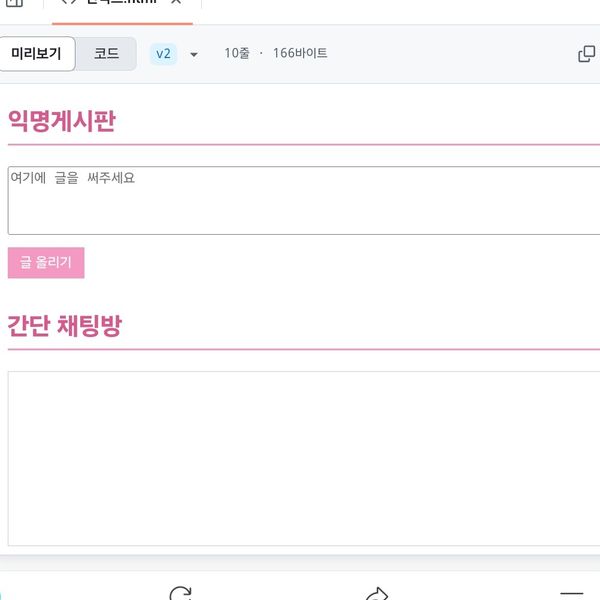This screenshot has width=600, height=600.
Task: Focus the 여기에 글을 써주세요 text area
Action: [300, 200]
